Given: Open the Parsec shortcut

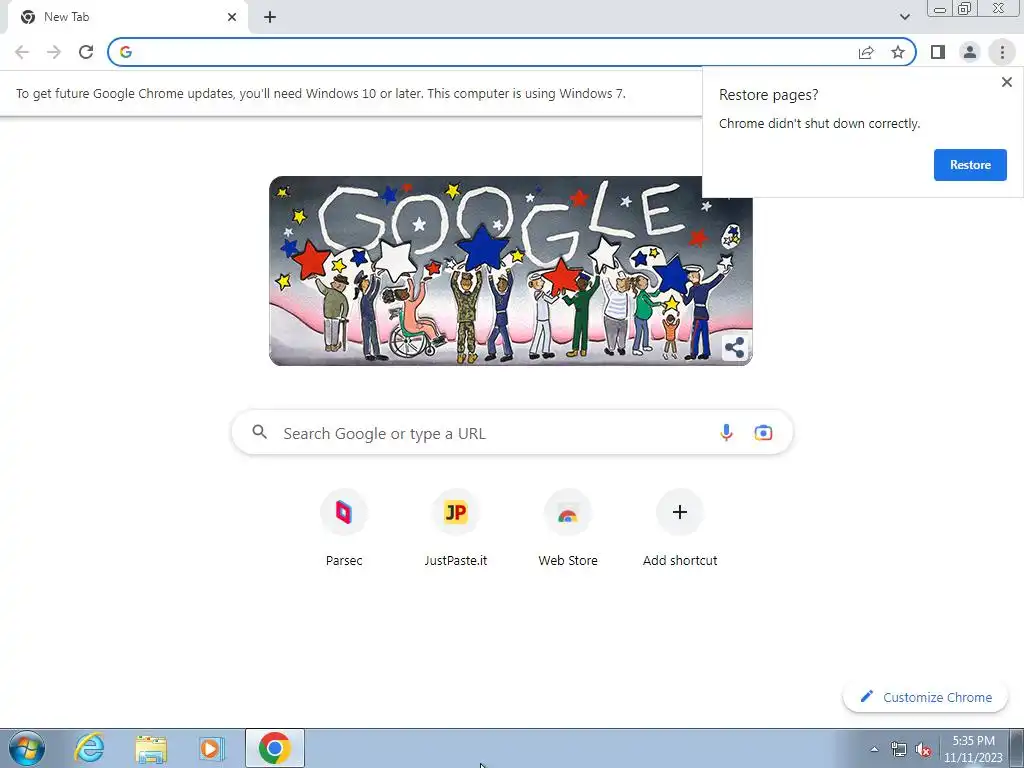Looking at the screenshot, I should click(344, 529).
